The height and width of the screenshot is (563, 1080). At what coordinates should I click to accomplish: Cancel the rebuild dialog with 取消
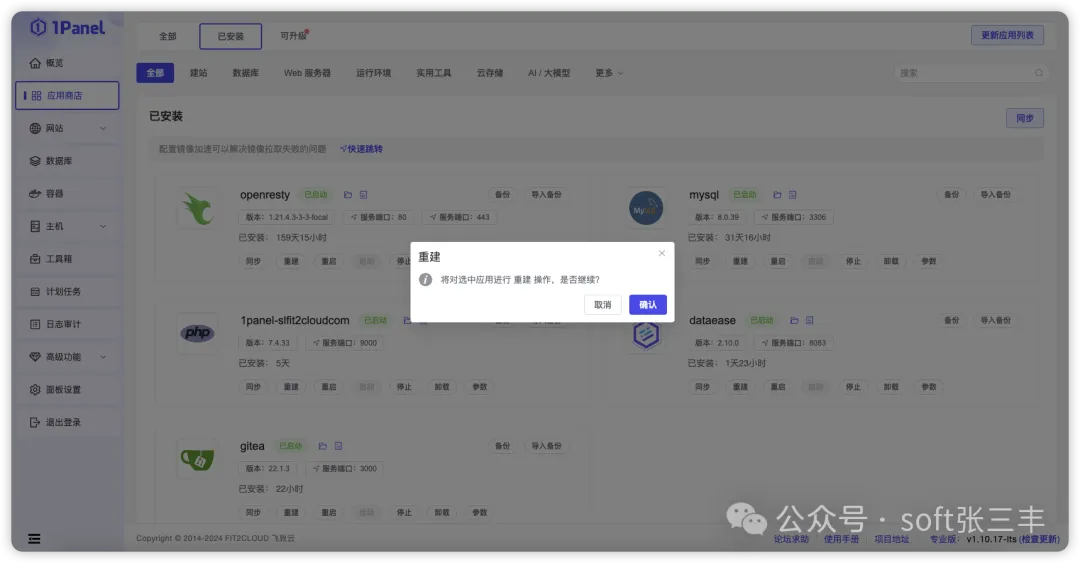(603, 305)
